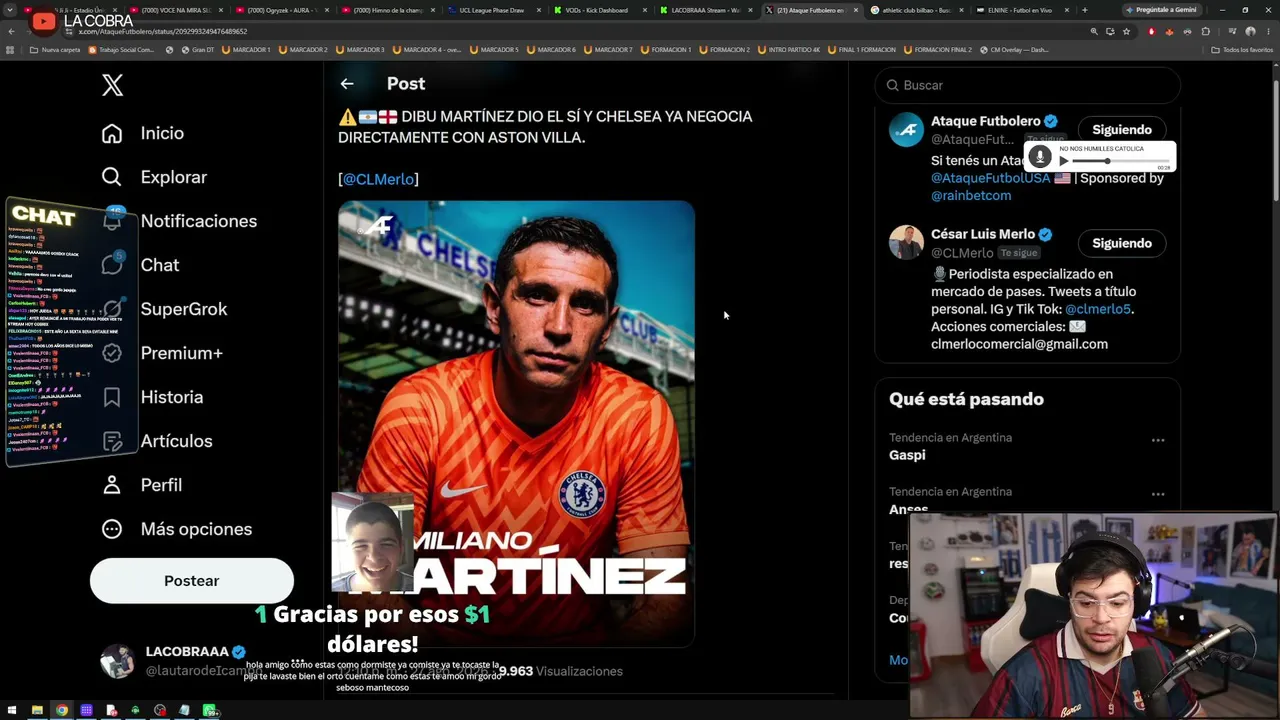1280x720 pixels.
Task: Click the Buscar search field
Action: click(1027, 85)
